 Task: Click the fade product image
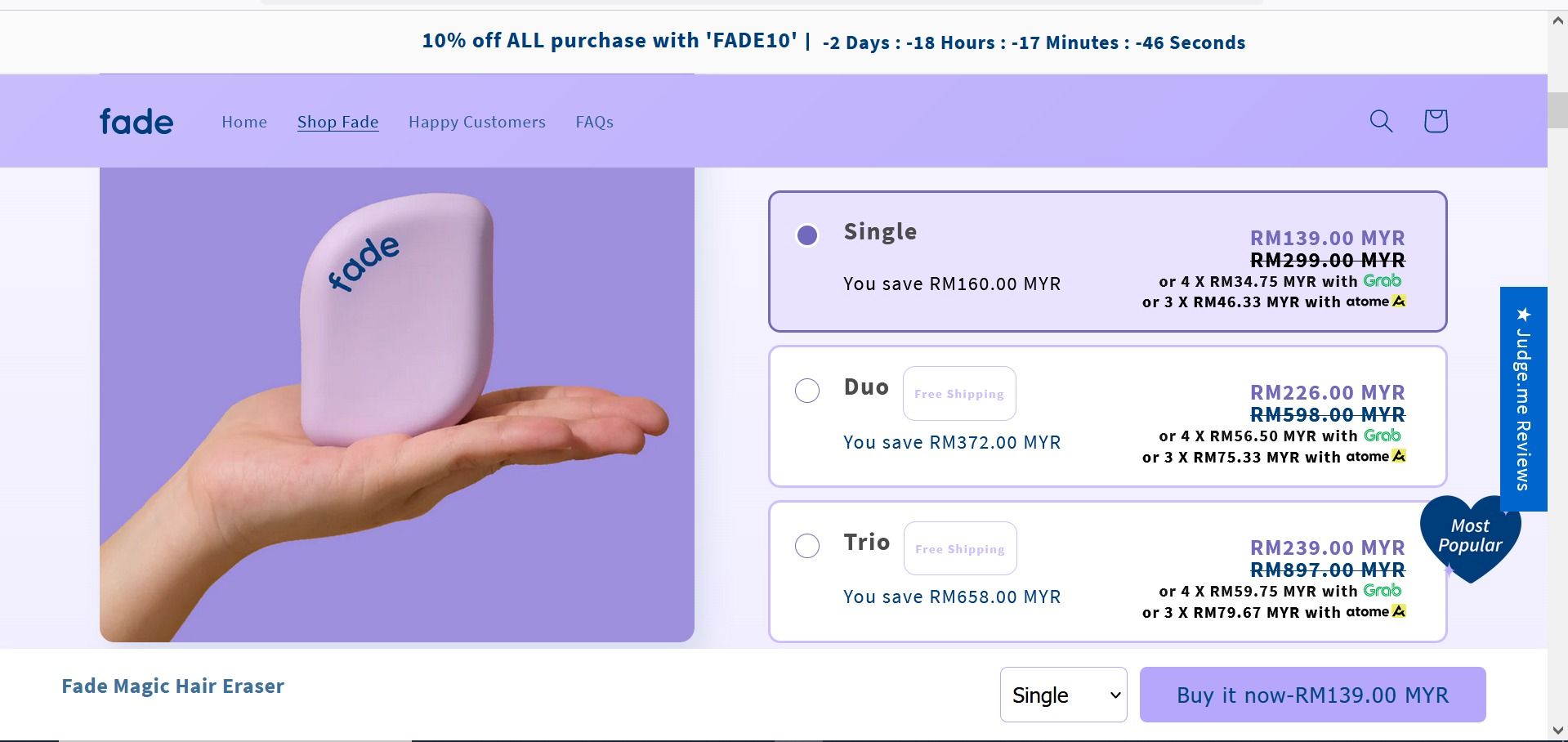(396, 405)
